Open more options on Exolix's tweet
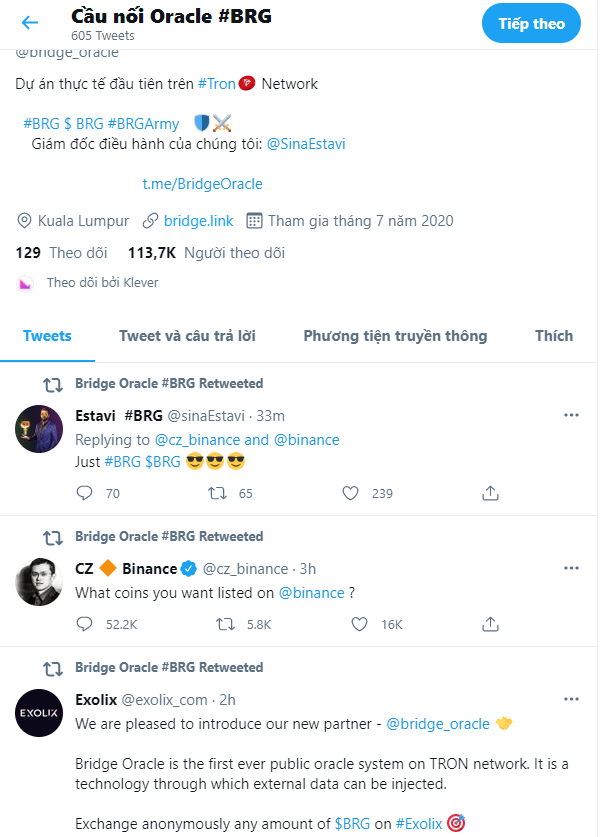616x837 pixels. click(x=571, y=699)
